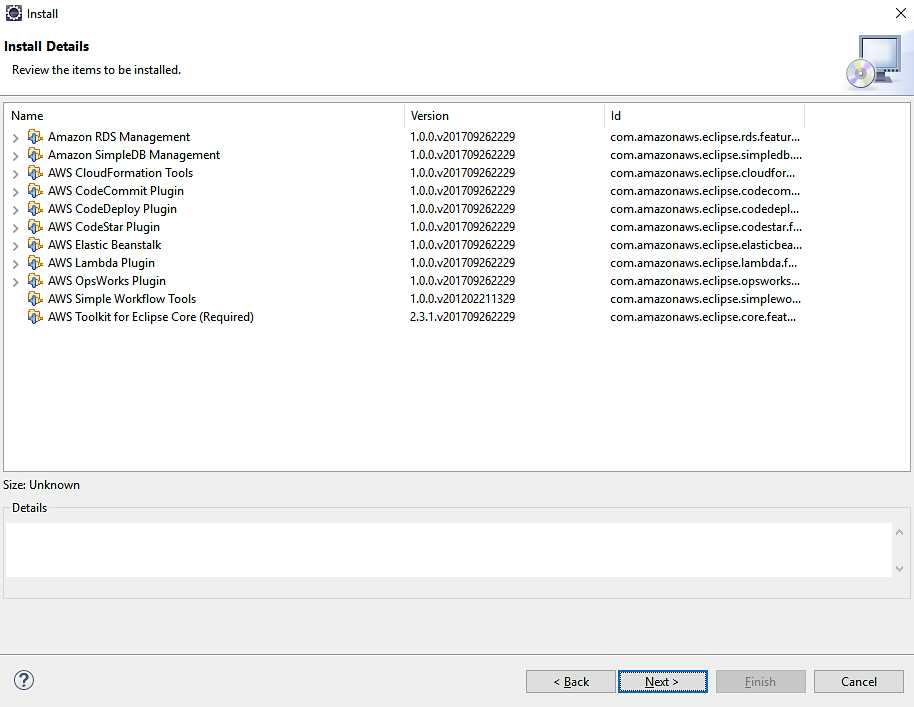Sort by the Version column header
Image resolution: width=914 pixels, height=707 pixels.
pos(504,115)
